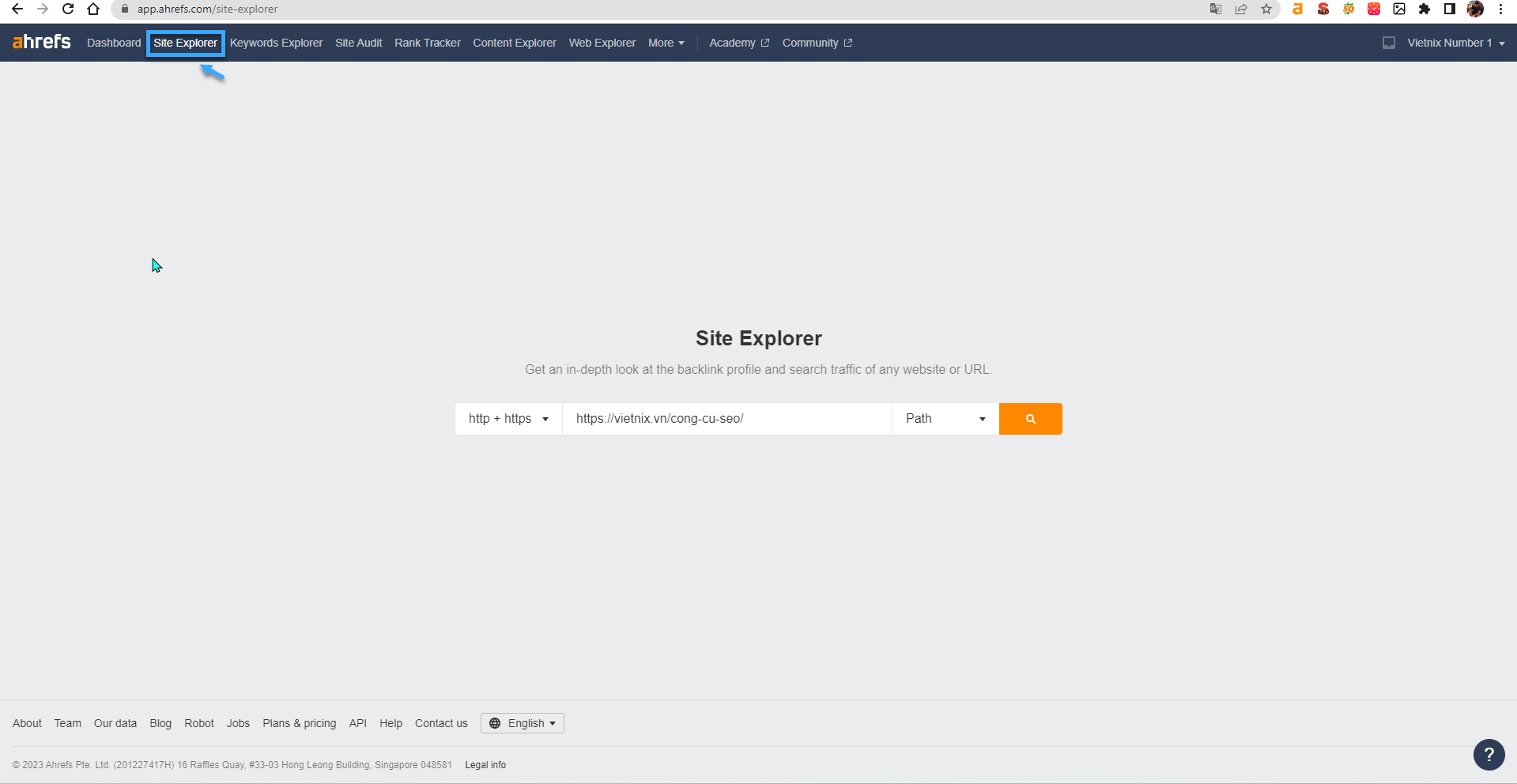Viewport: 1517px width, 784px height.
Task: Toggle the browser side panel
Action: click(x=1450, y=9)
